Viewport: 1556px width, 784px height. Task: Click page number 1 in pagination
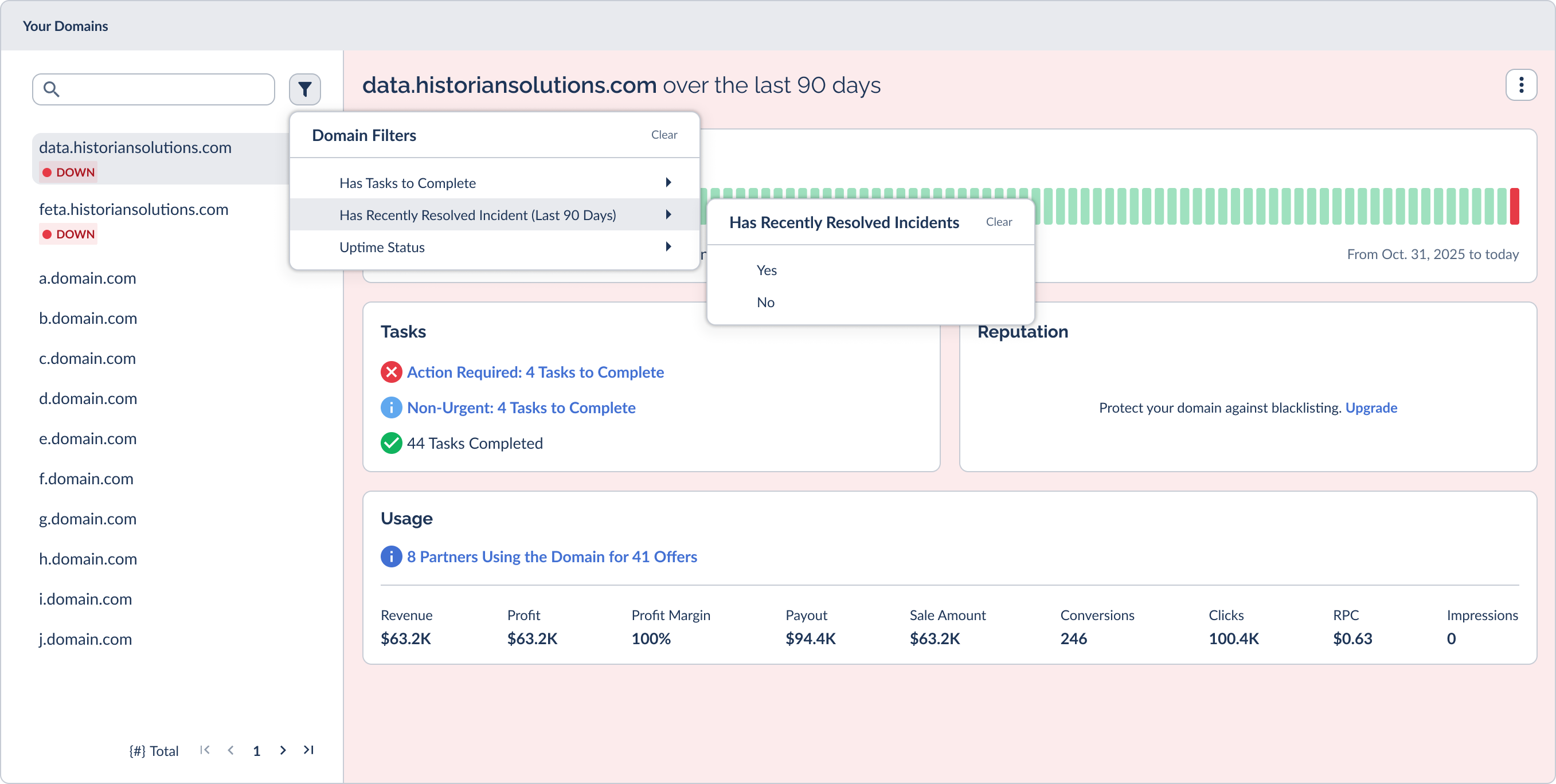tap(257, 751)
